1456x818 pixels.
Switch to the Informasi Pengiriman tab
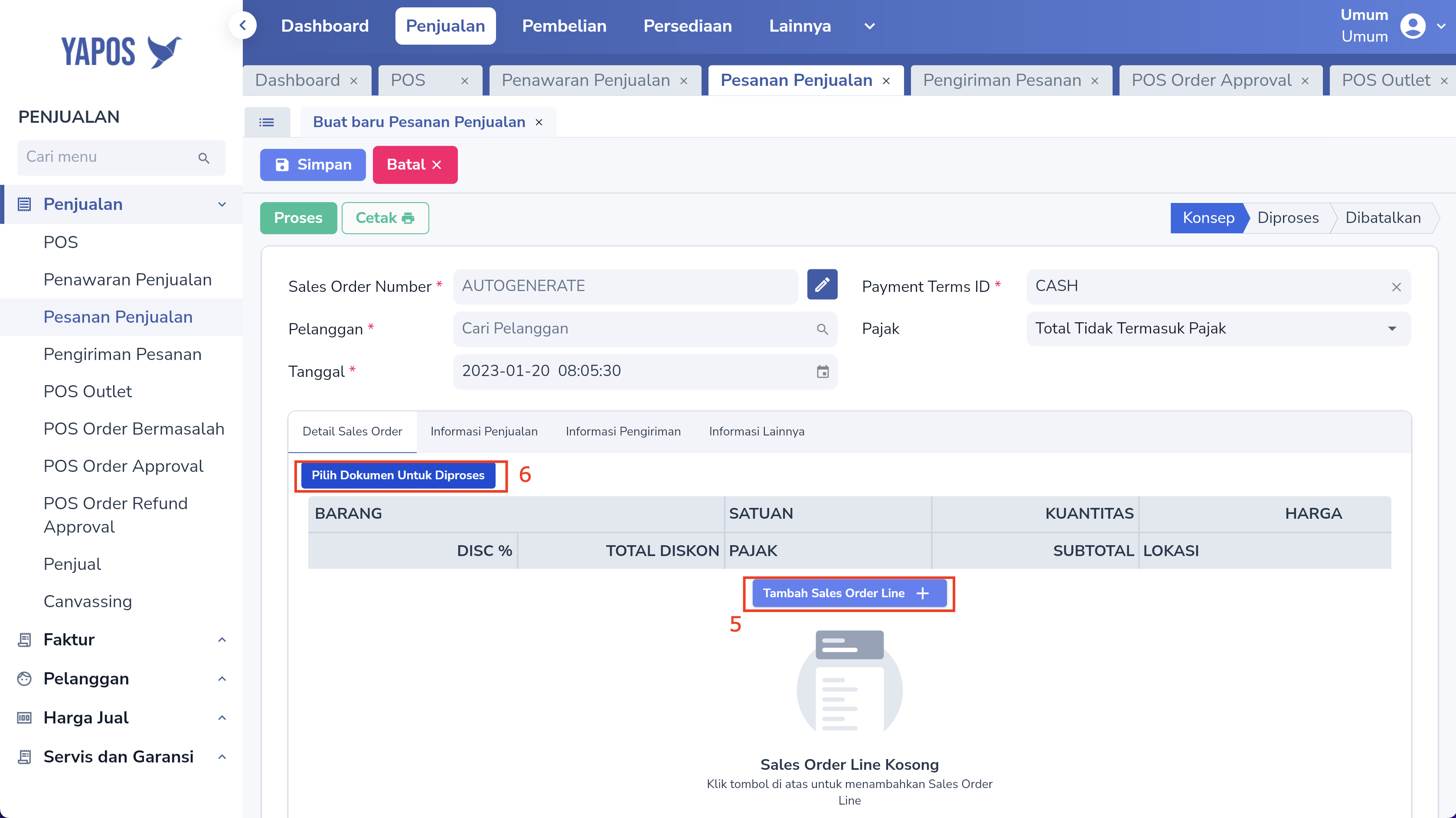click(623, 431)
